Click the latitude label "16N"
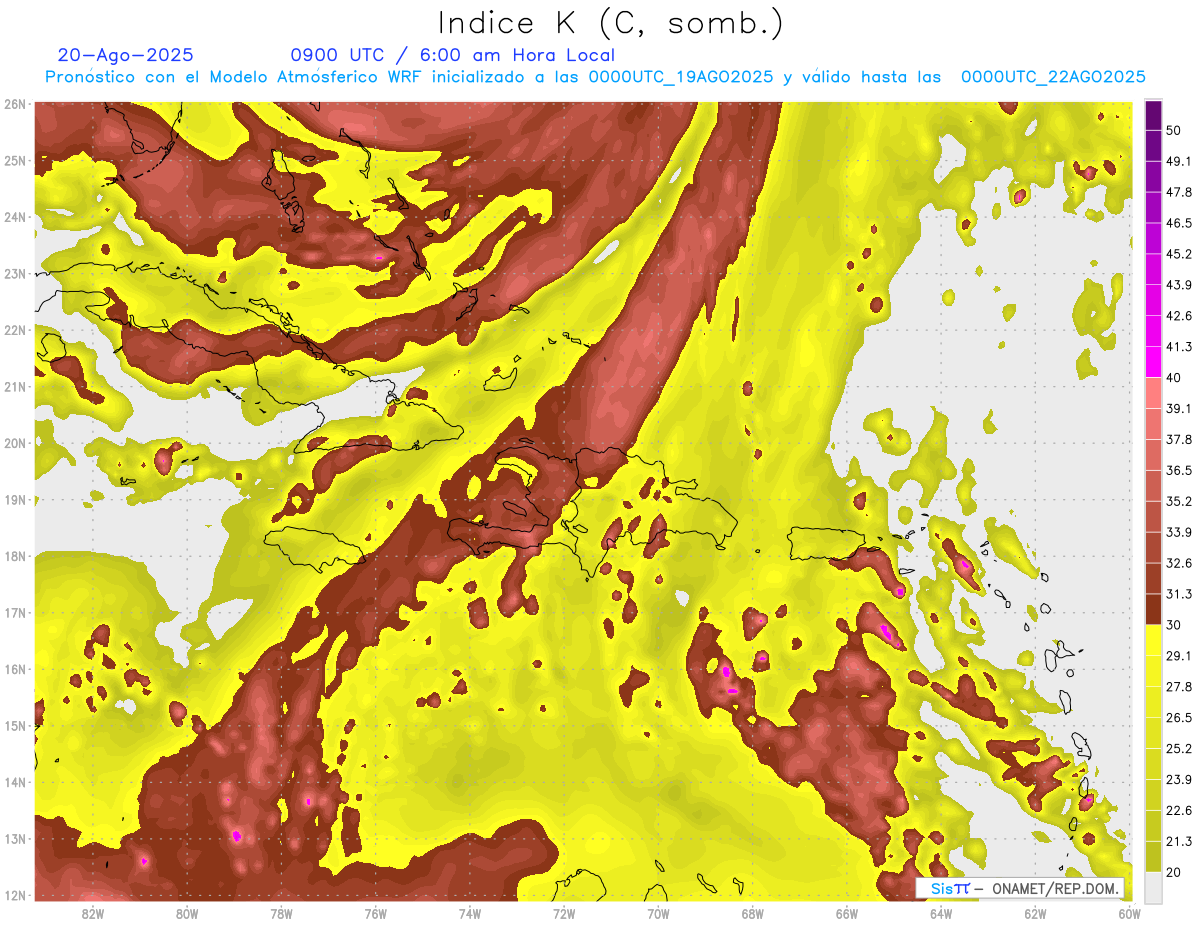 pyautogui.click(x=15, y=669)
